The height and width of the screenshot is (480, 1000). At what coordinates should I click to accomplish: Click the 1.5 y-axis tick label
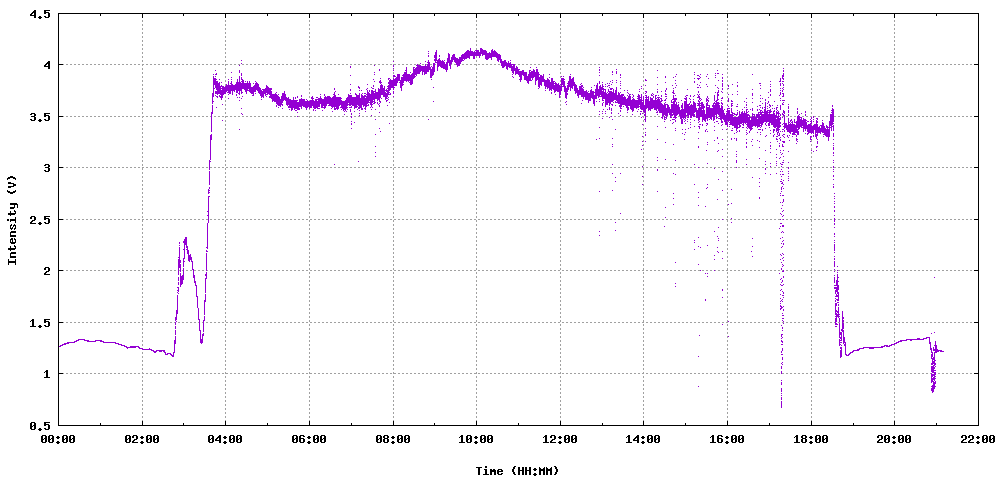[x=40, y=323]
